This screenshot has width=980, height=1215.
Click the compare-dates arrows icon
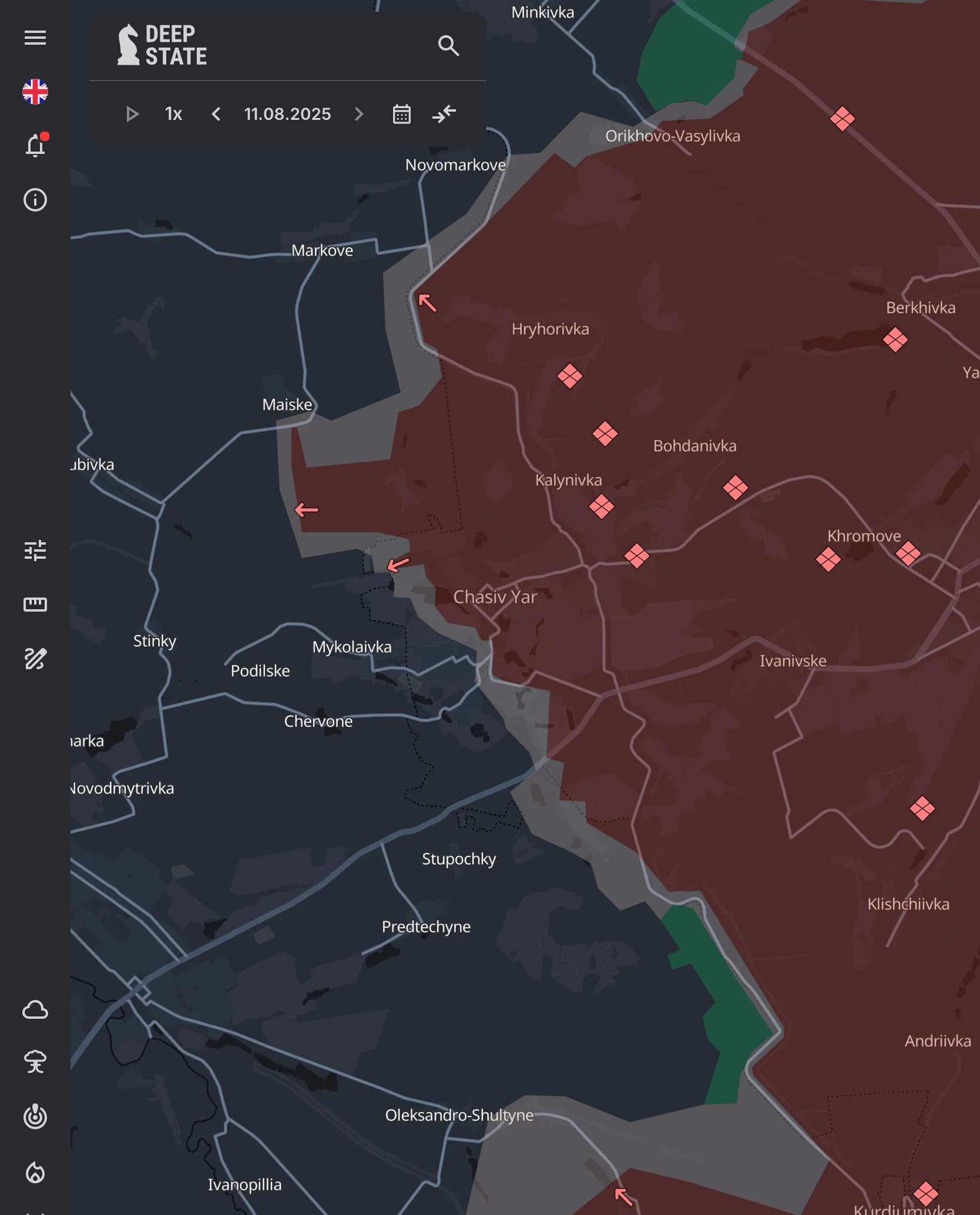pyautogui.click(x=444, y=113)
